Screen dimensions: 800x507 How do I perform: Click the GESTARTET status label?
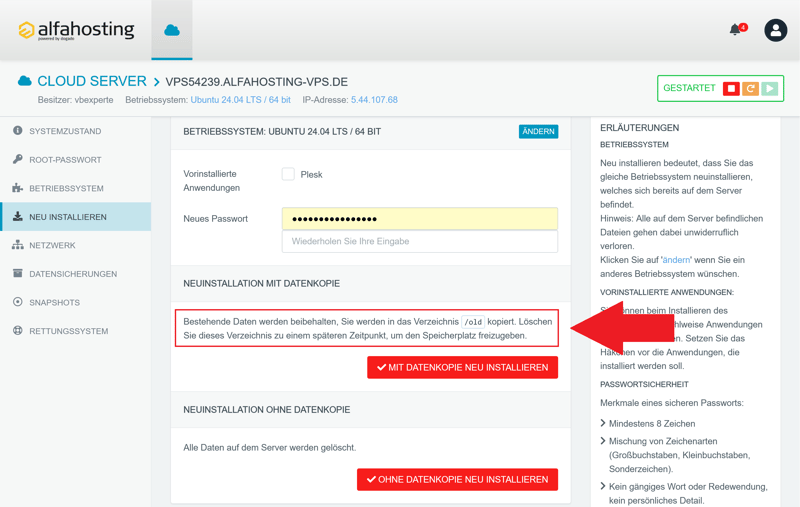pos(689,88)
